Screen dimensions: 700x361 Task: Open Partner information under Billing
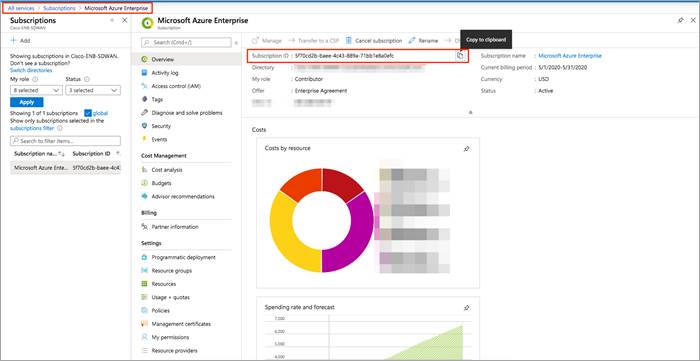coord(175,227)
